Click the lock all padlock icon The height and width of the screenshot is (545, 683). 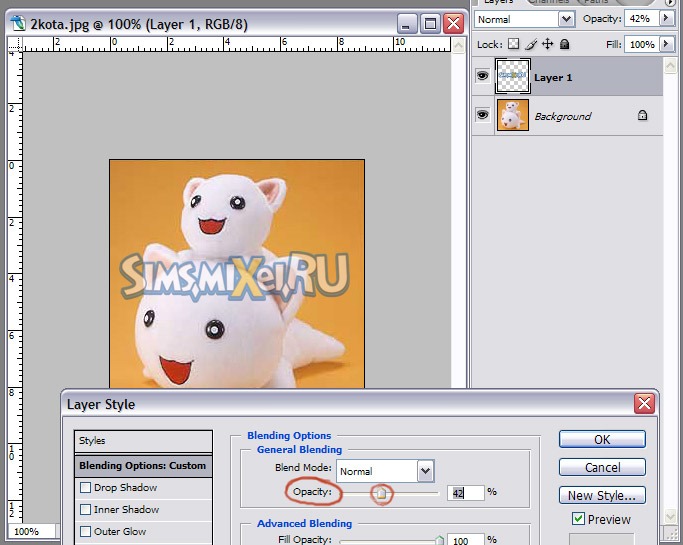tap(564, 45)
